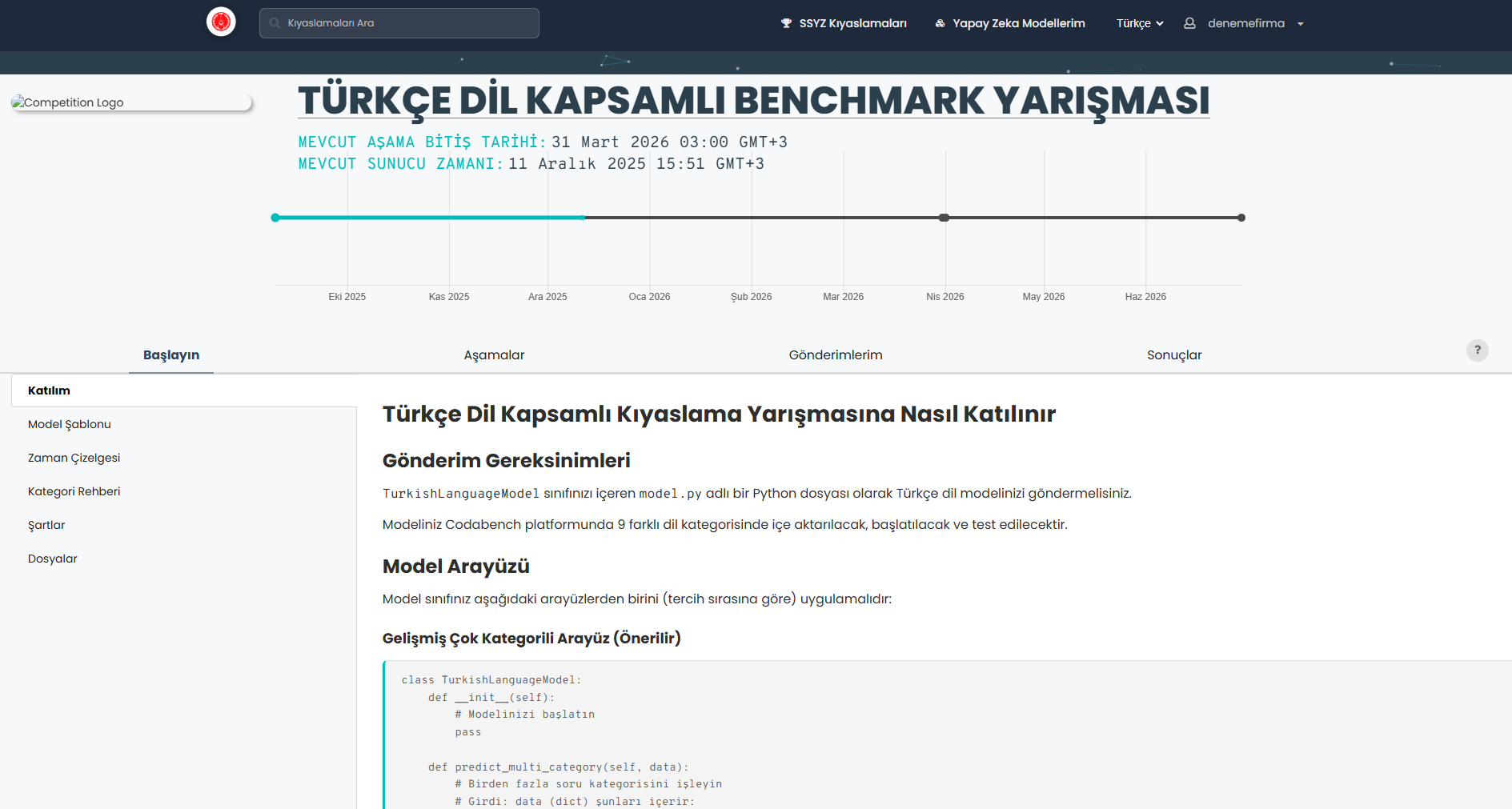Select the Sonuçlar tab
Screen dimensions: 1512x809
(x=1173, y=355)
